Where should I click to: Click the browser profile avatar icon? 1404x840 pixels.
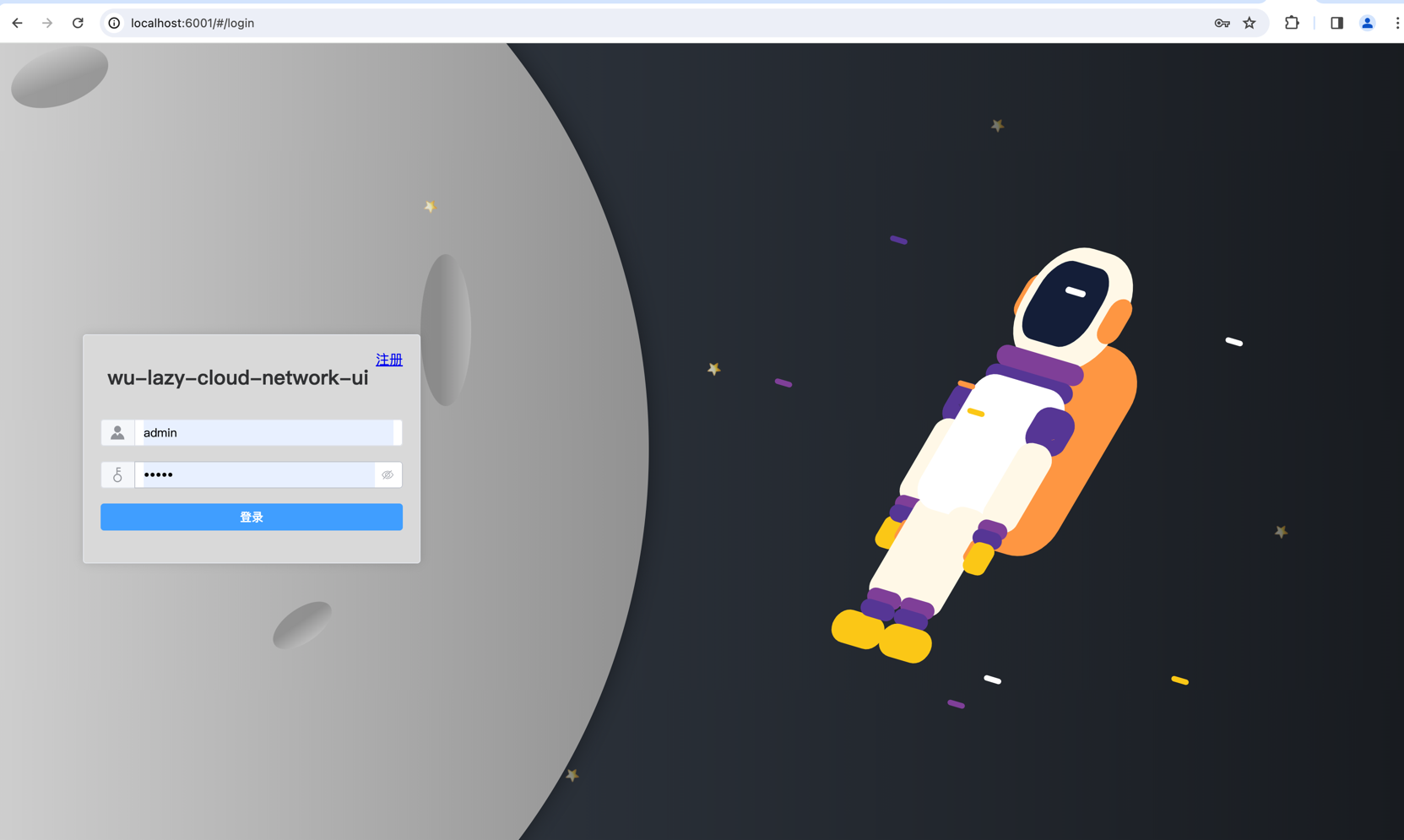1366,23
